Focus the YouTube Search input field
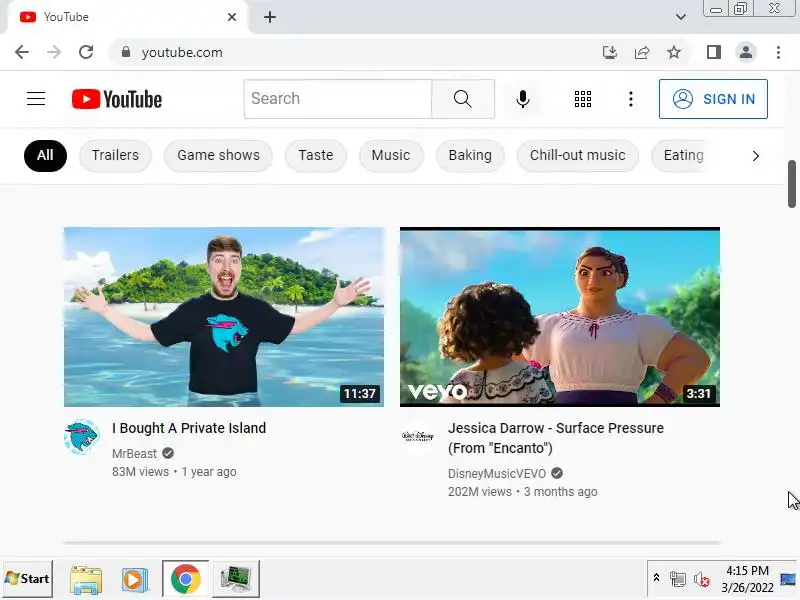800x600 pixels. coord(338,99)
